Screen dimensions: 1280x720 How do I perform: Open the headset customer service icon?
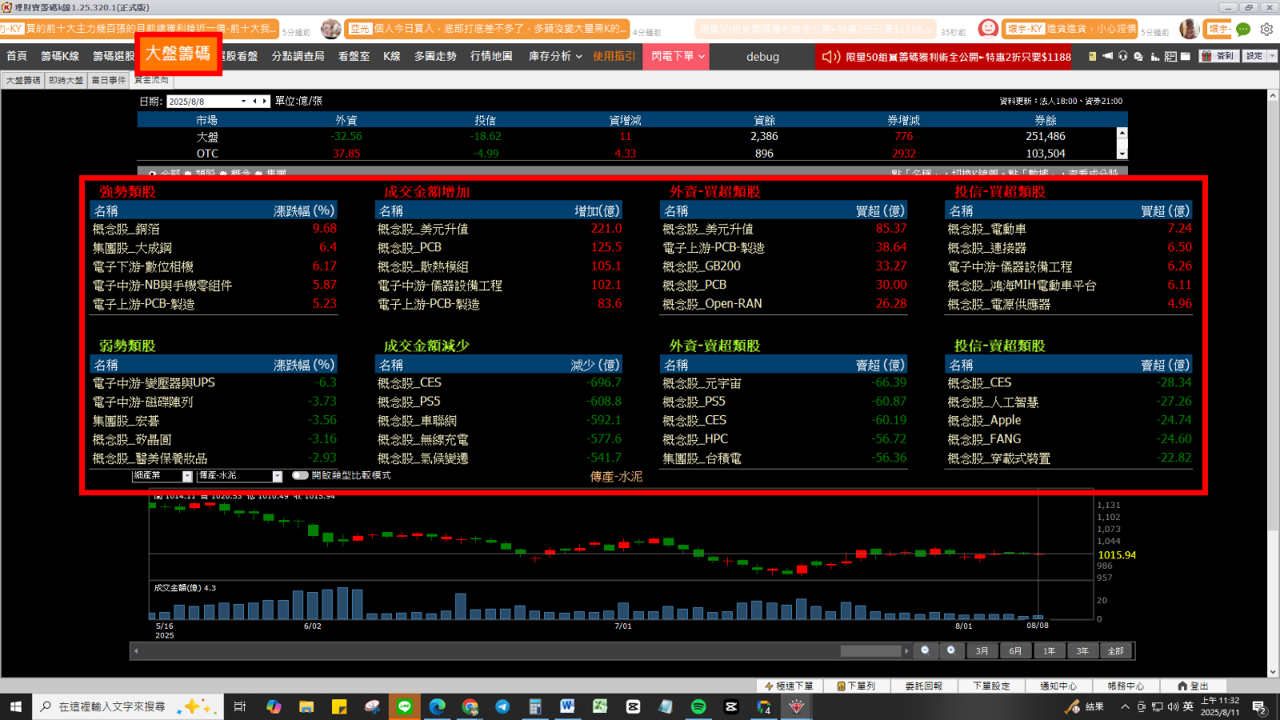click(x=1123, y=56)
